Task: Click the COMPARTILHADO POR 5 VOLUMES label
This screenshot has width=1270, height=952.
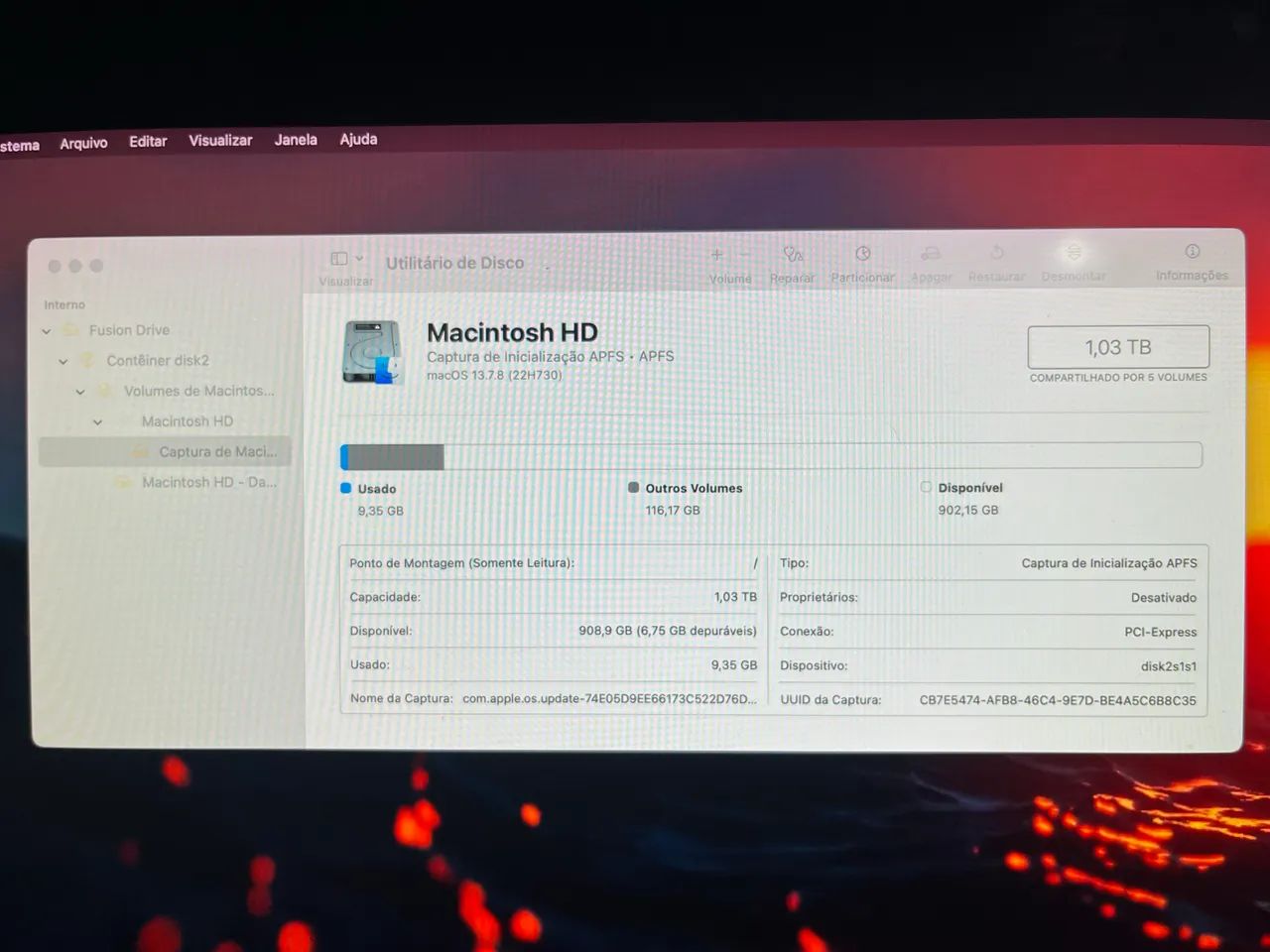Action: click(x=1118, y=378)
